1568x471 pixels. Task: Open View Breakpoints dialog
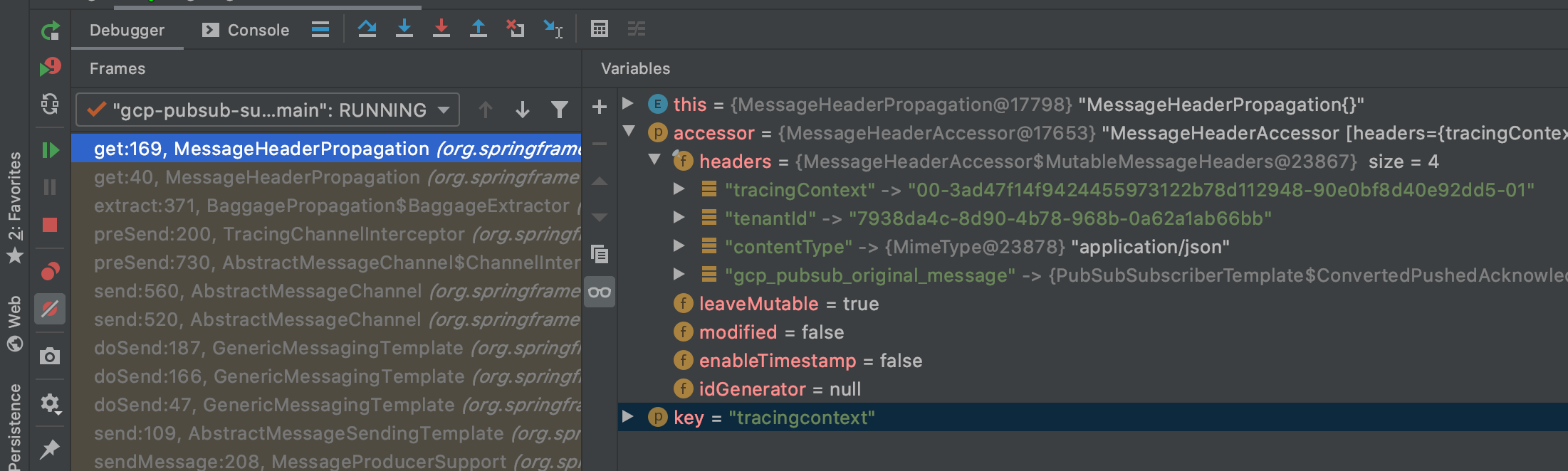click(50, 271)
